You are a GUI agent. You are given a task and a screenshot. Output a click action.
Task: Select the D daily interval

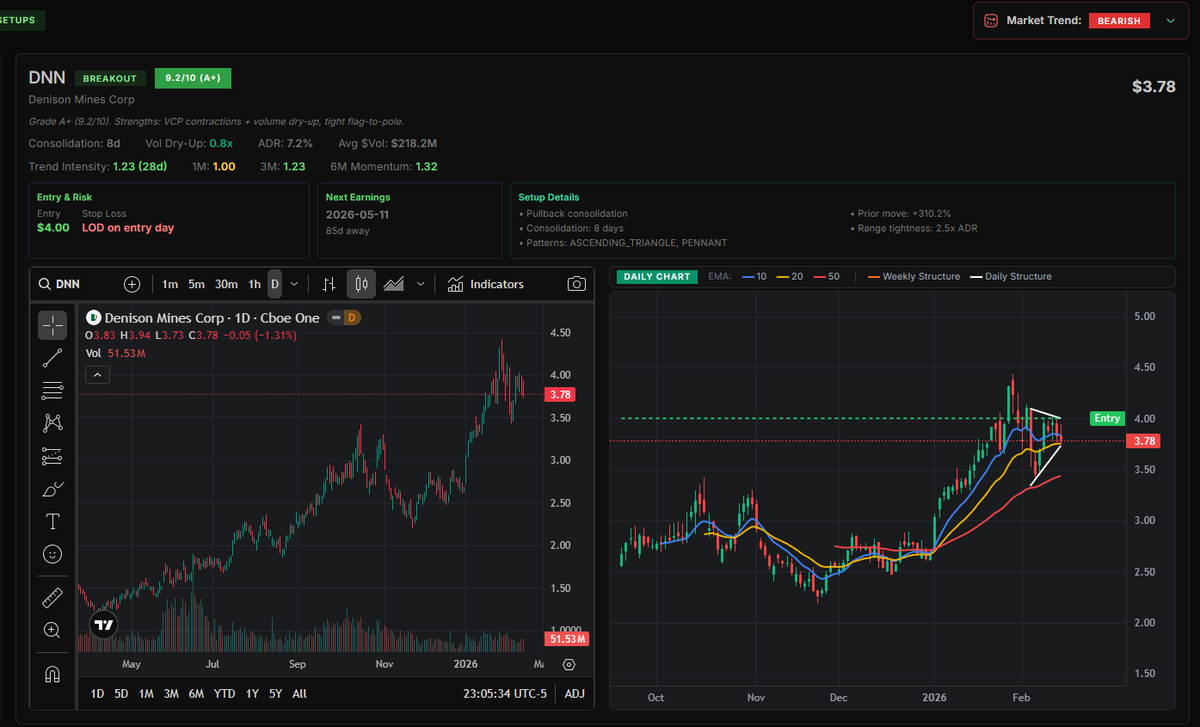tap(275, 284)
